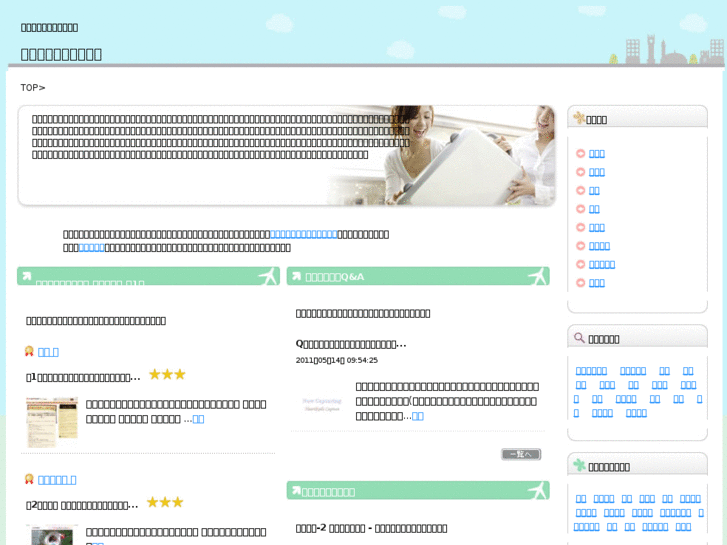Click red bullet beside first sidebar category link
The height and width of the screenshot is (545, 727).
[x=580, y=154]
